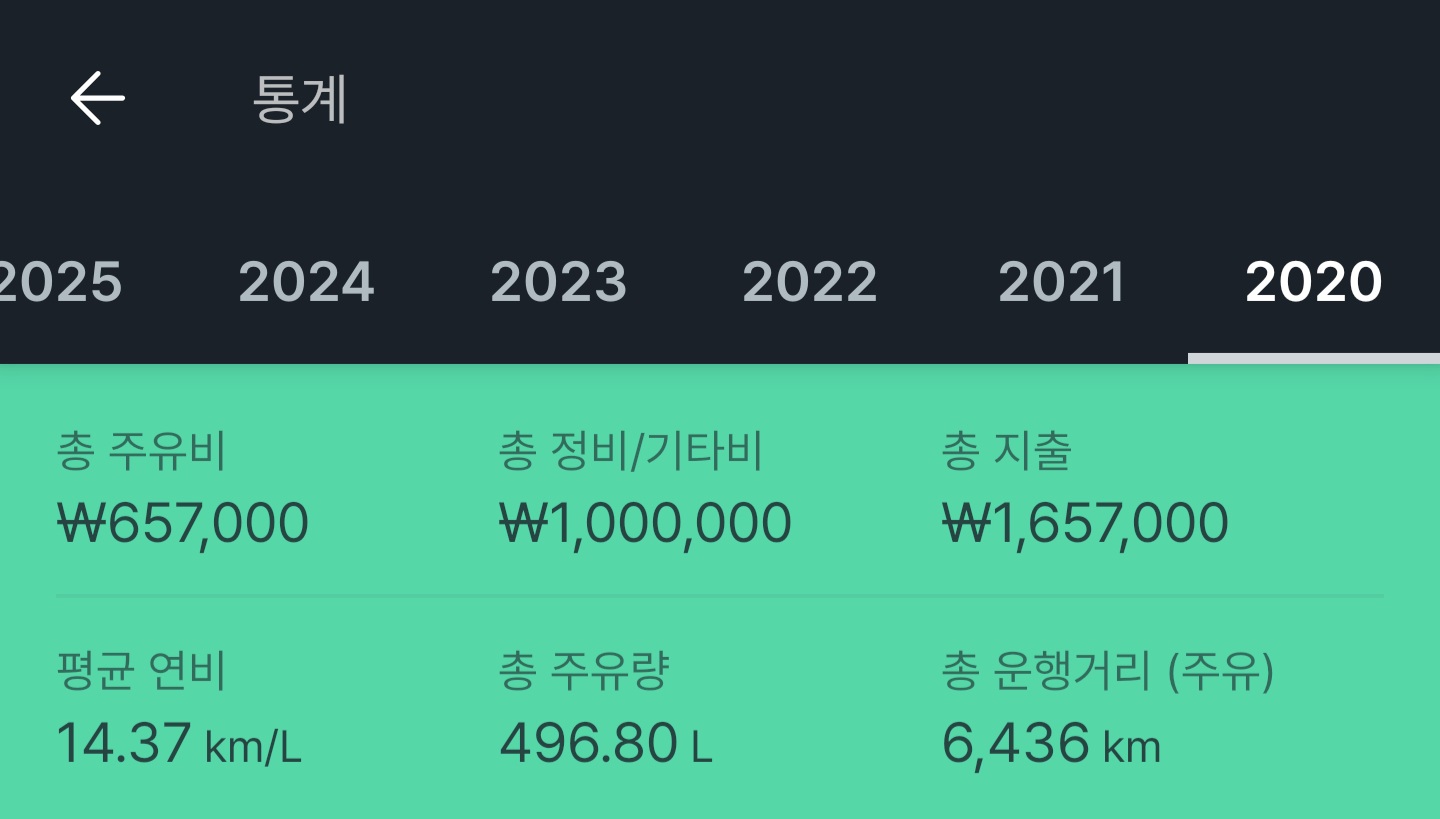The width and height of the screenshot is (1440, 819).
Task: Tap the ₩1,000,000 maintenance cost value
Action: click(x=645, y=523)
